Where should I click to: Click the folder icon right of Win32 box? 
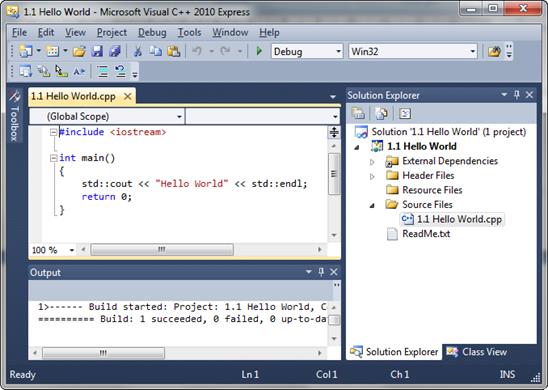(x=494, y=52)
